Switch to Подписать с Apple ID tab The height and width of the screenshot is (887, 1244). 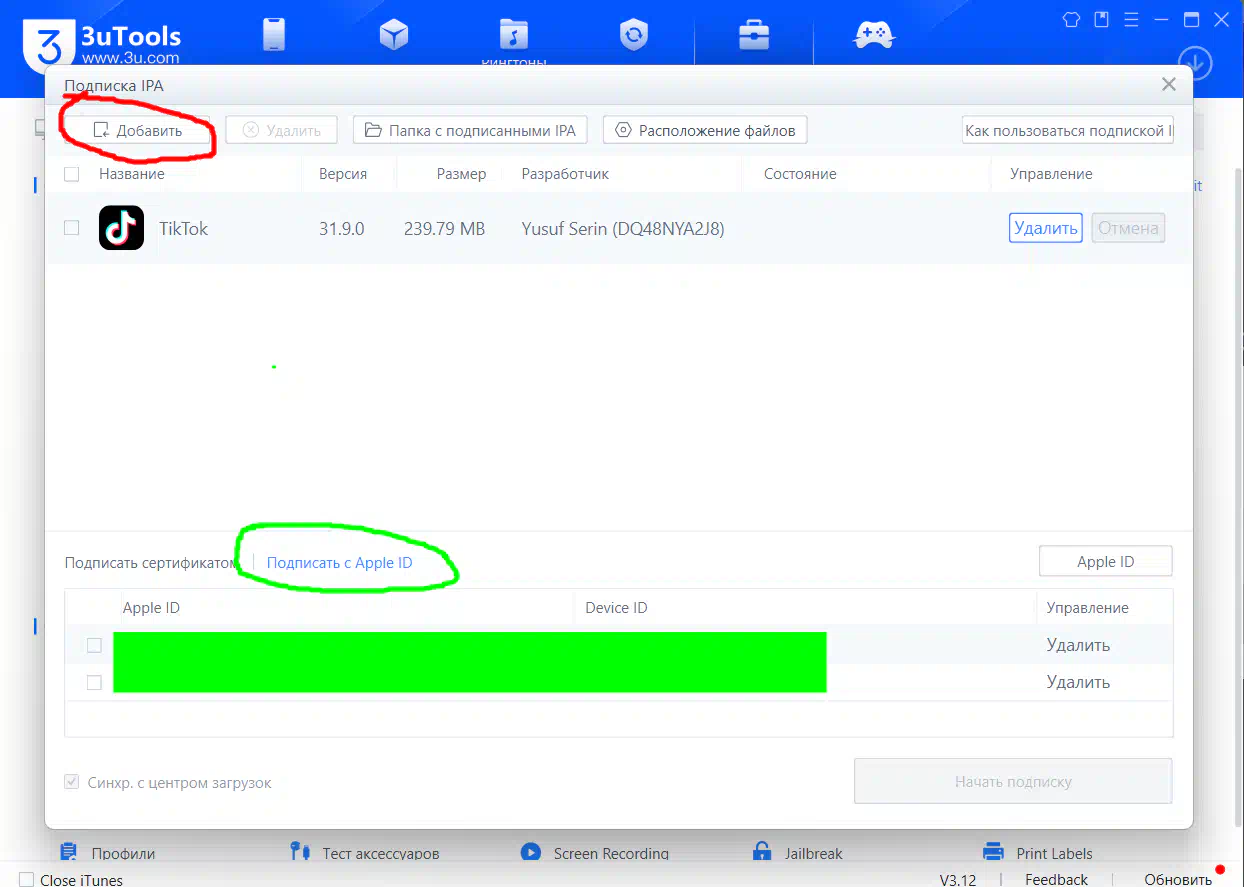pyautogui.click(x=339, y=562)
